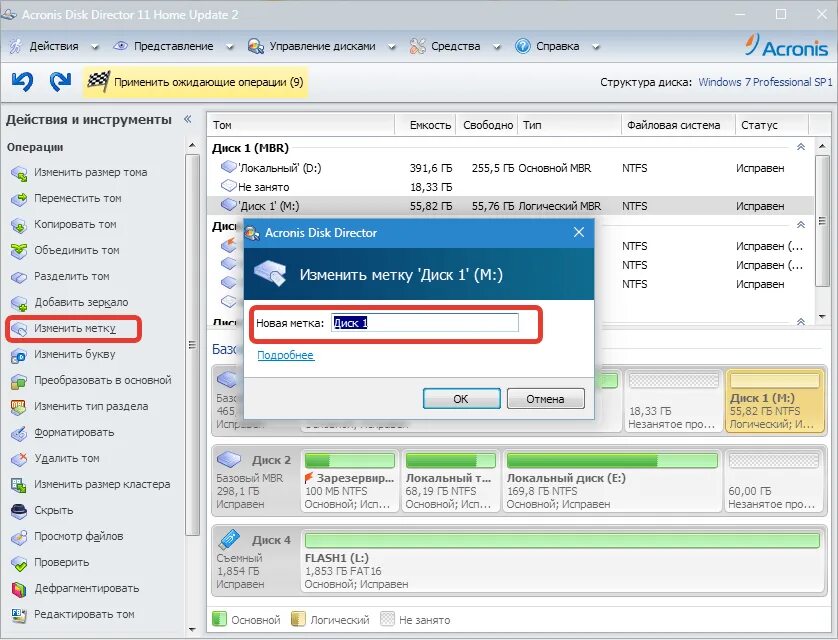Open the Справка menu
This screenshot has width=838, height=640.
tap(557, 46)
